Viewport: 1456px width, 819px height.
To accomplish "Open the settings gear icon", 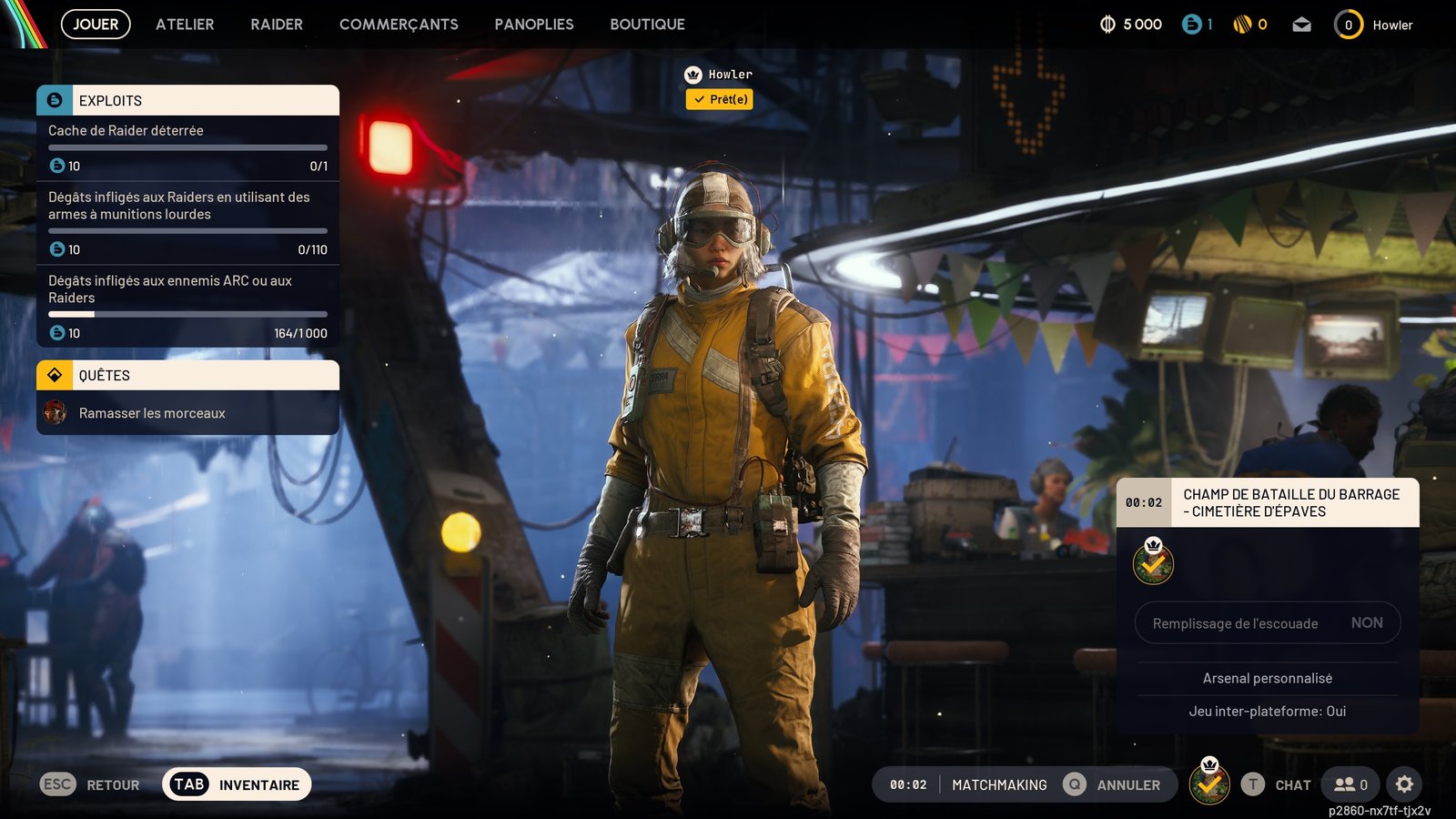I will click(1404, 784).
